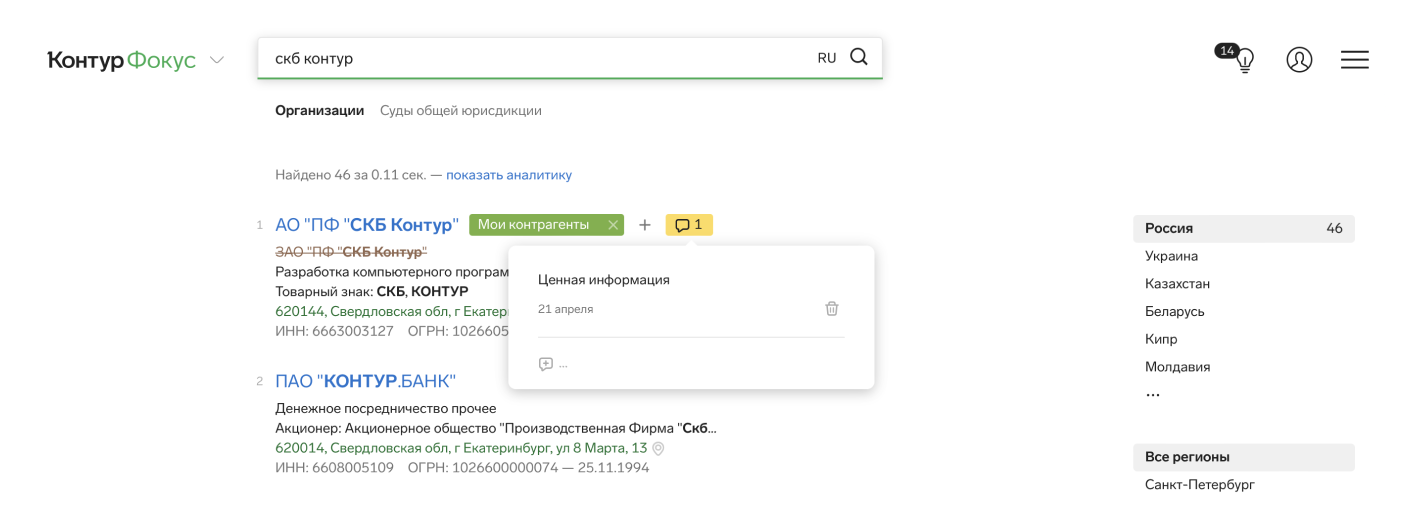Click struck-through ЗАО "ПФ "СКБ Контур" name
Viewport: 1418px width, 512px height.
coord(351,251)
